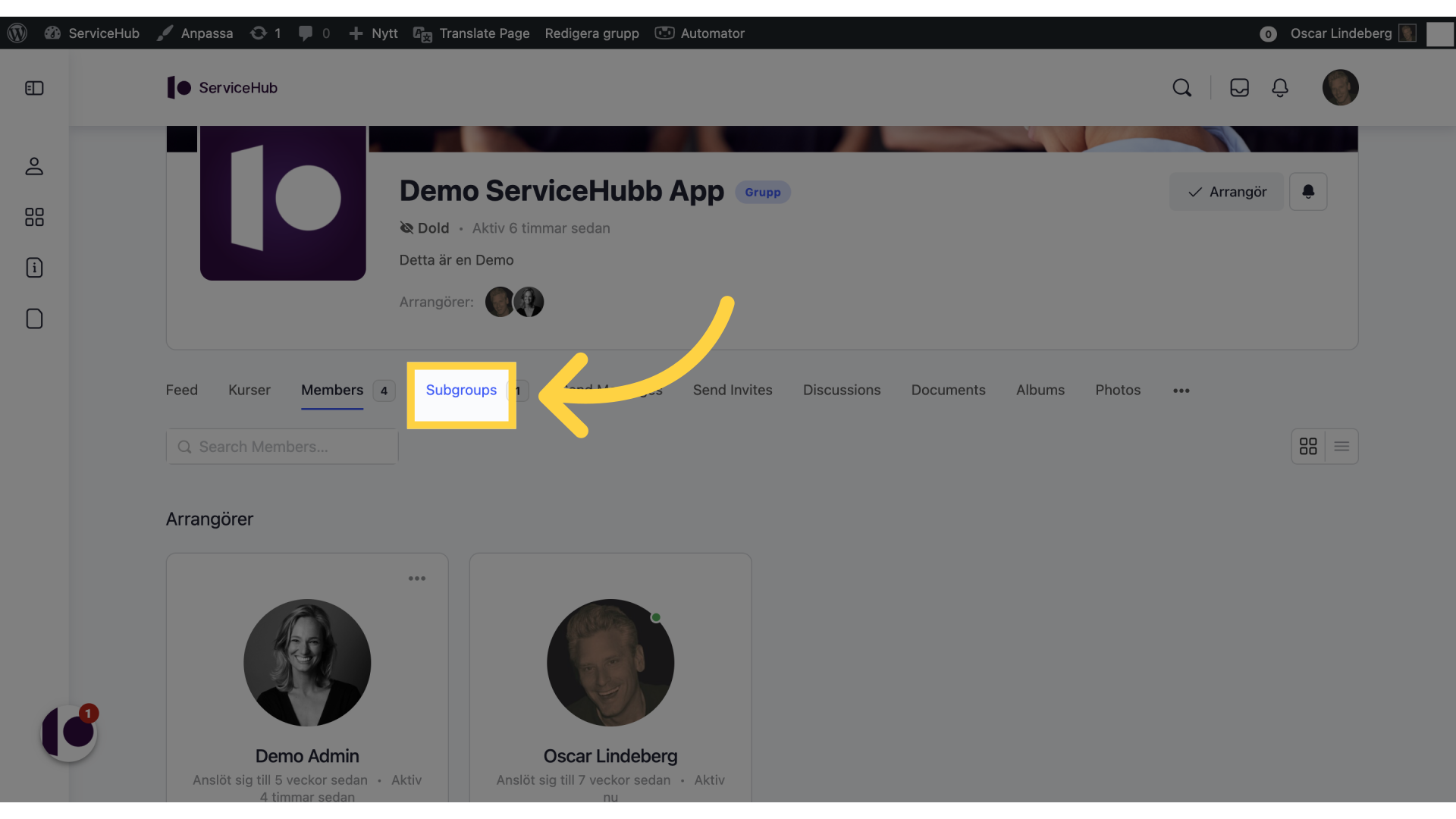This screenshot has height=819, width=1456.
Task: Search in the Members search field
Action: tap(282, 446)
